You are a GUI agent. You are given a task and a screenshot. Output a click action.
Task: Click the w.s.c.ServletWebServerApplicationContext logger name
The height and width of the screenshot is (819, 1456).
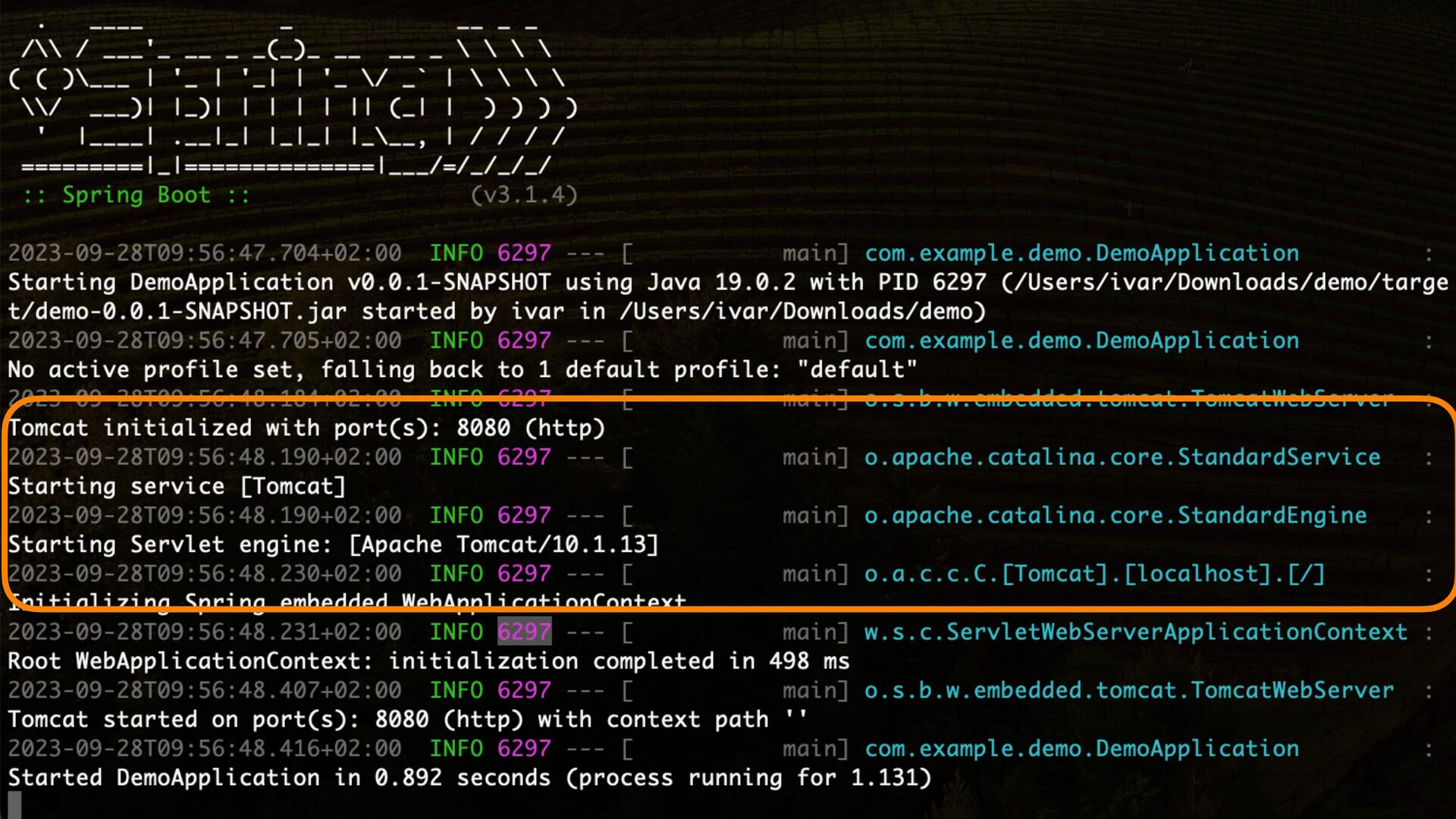pos(1135,632)
